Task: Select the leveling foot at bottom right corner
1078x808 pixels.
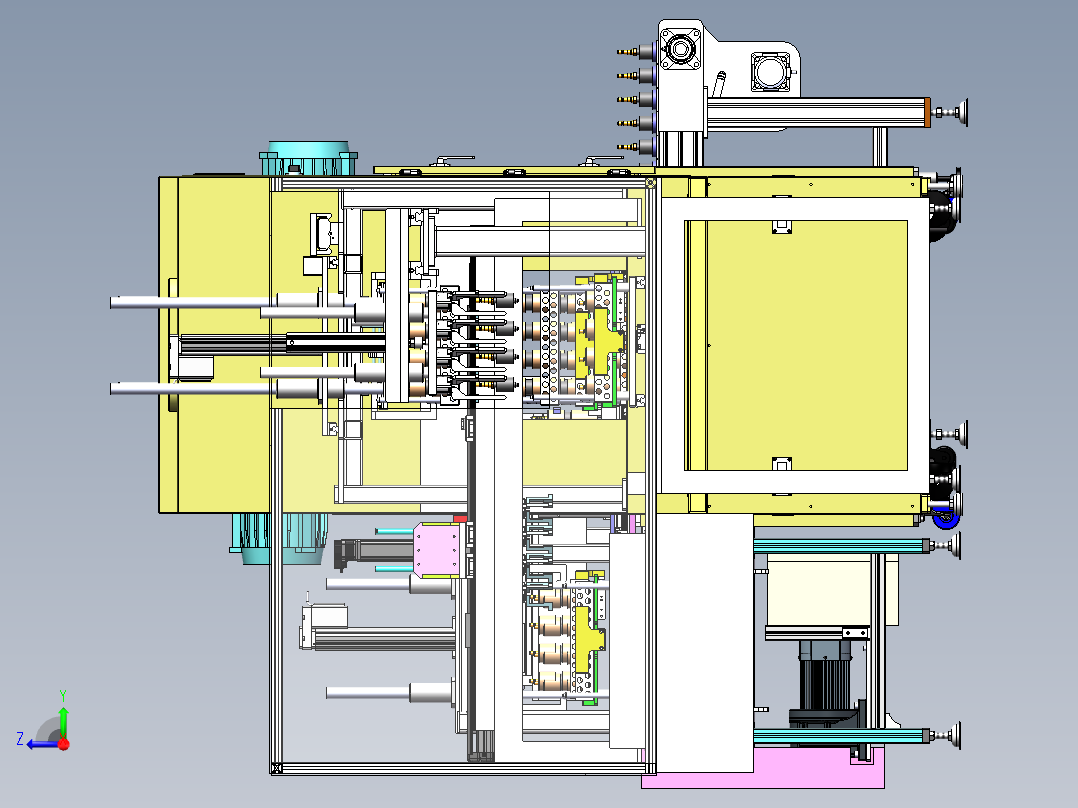Action: click(x=945, y=736)
